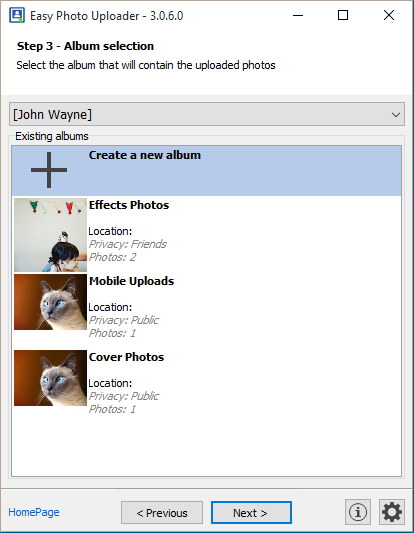
Task: Close the Easy Photo Uploader window
Action: pos(389,15)
